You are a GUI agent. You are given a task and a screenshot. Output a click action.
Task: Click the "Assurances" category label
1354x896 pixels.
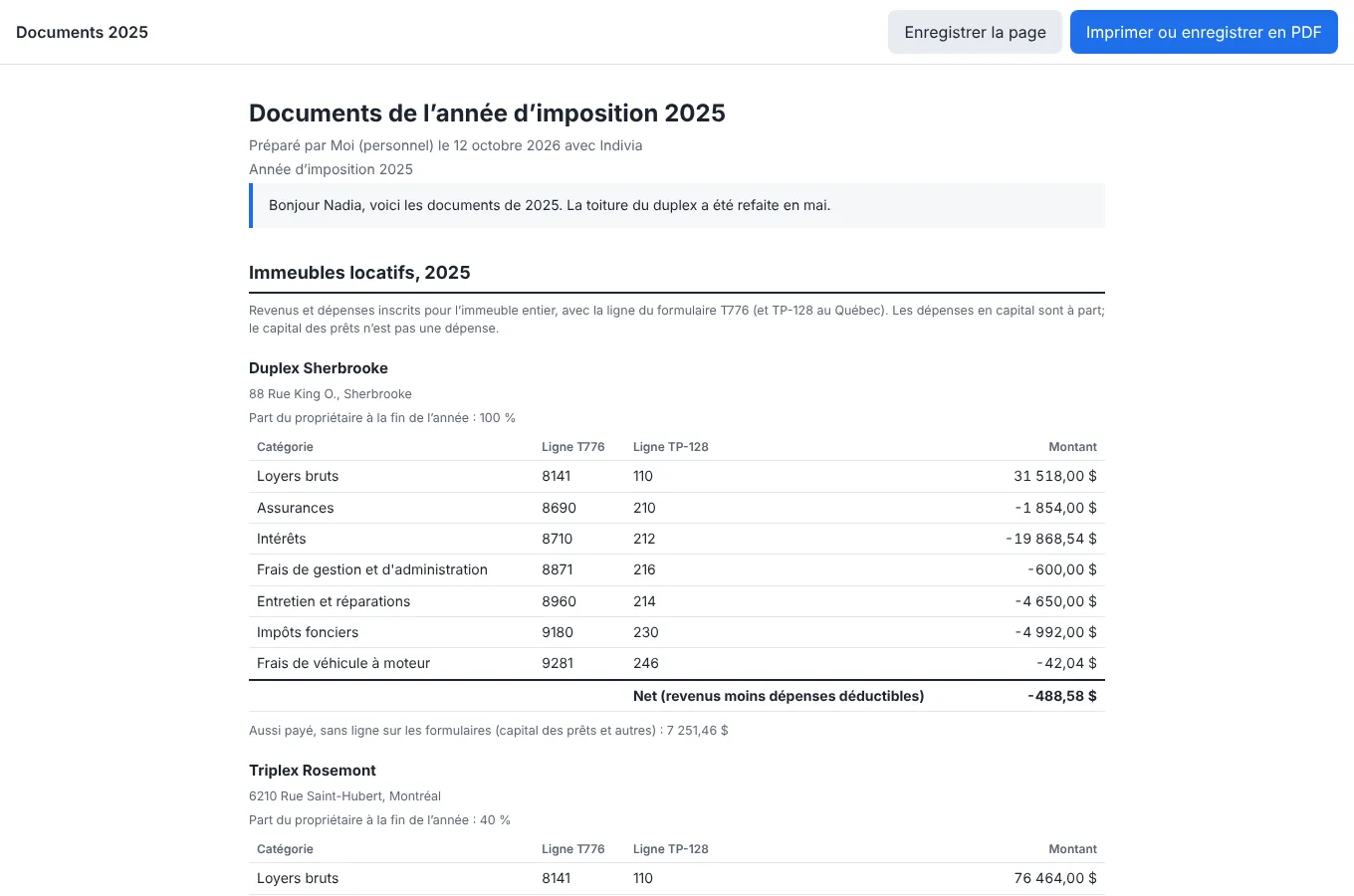296,508
